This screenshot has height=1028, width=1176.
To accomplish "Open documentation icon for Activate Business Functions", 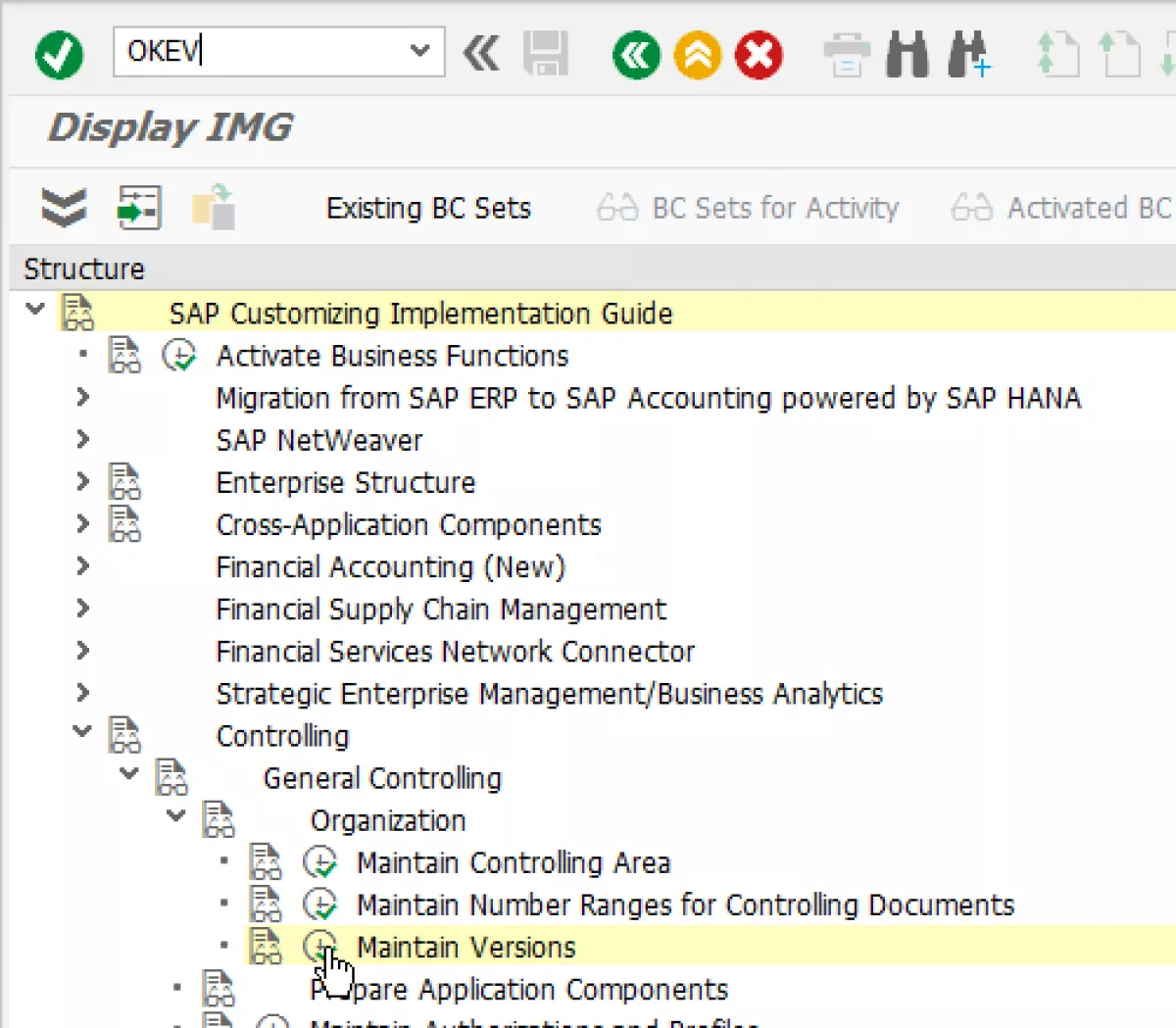I will pyautogui.click(x=124, y=355).
